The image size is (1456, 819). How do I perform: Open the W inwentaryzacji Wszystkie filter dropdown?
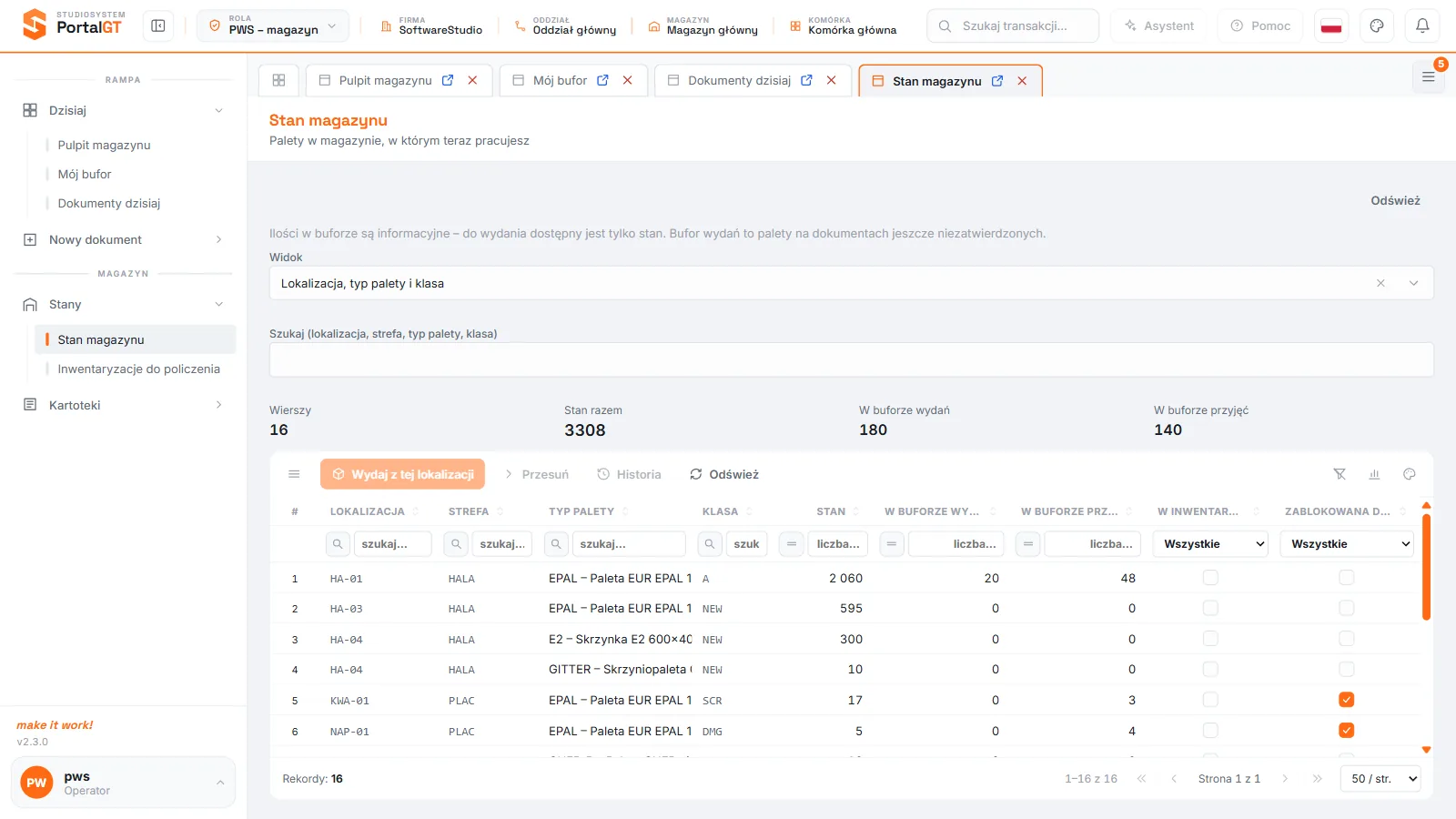1210,544
